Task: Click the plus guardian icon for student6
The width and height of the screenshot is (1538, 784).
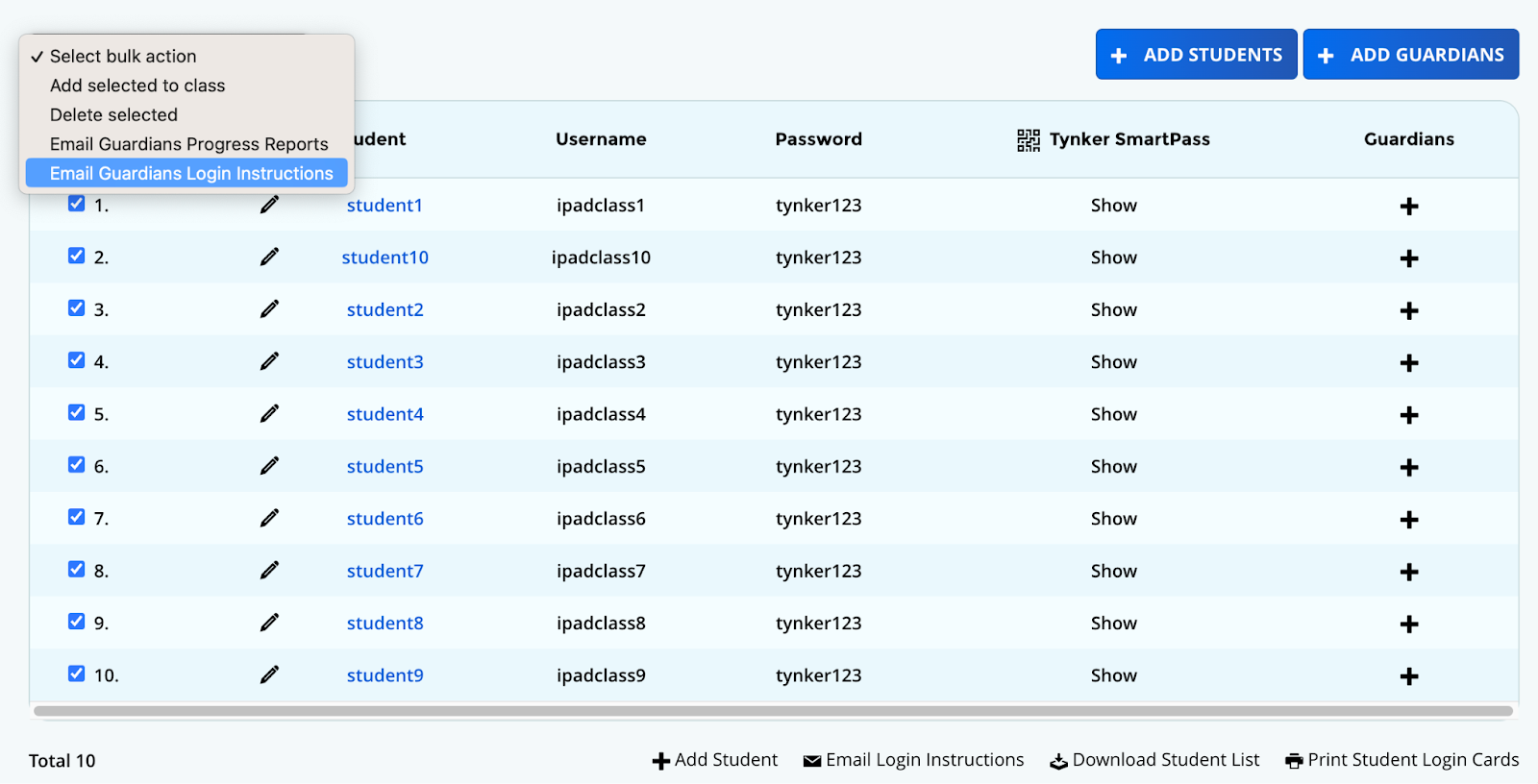Action: tap(1408, 520)
